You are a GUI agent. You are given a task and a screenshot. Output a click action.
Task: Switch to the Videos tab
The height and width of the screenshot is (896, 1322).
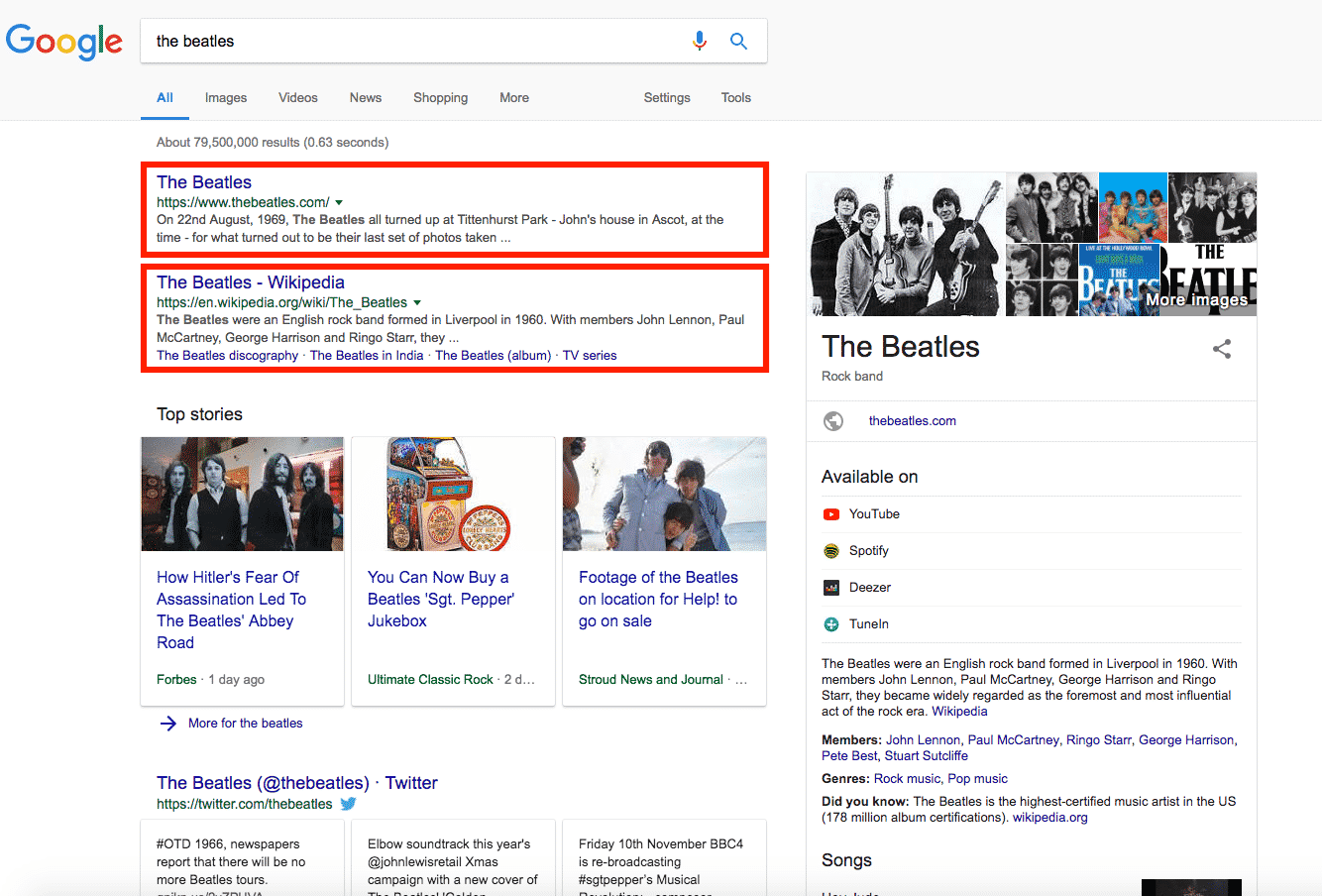298,98
